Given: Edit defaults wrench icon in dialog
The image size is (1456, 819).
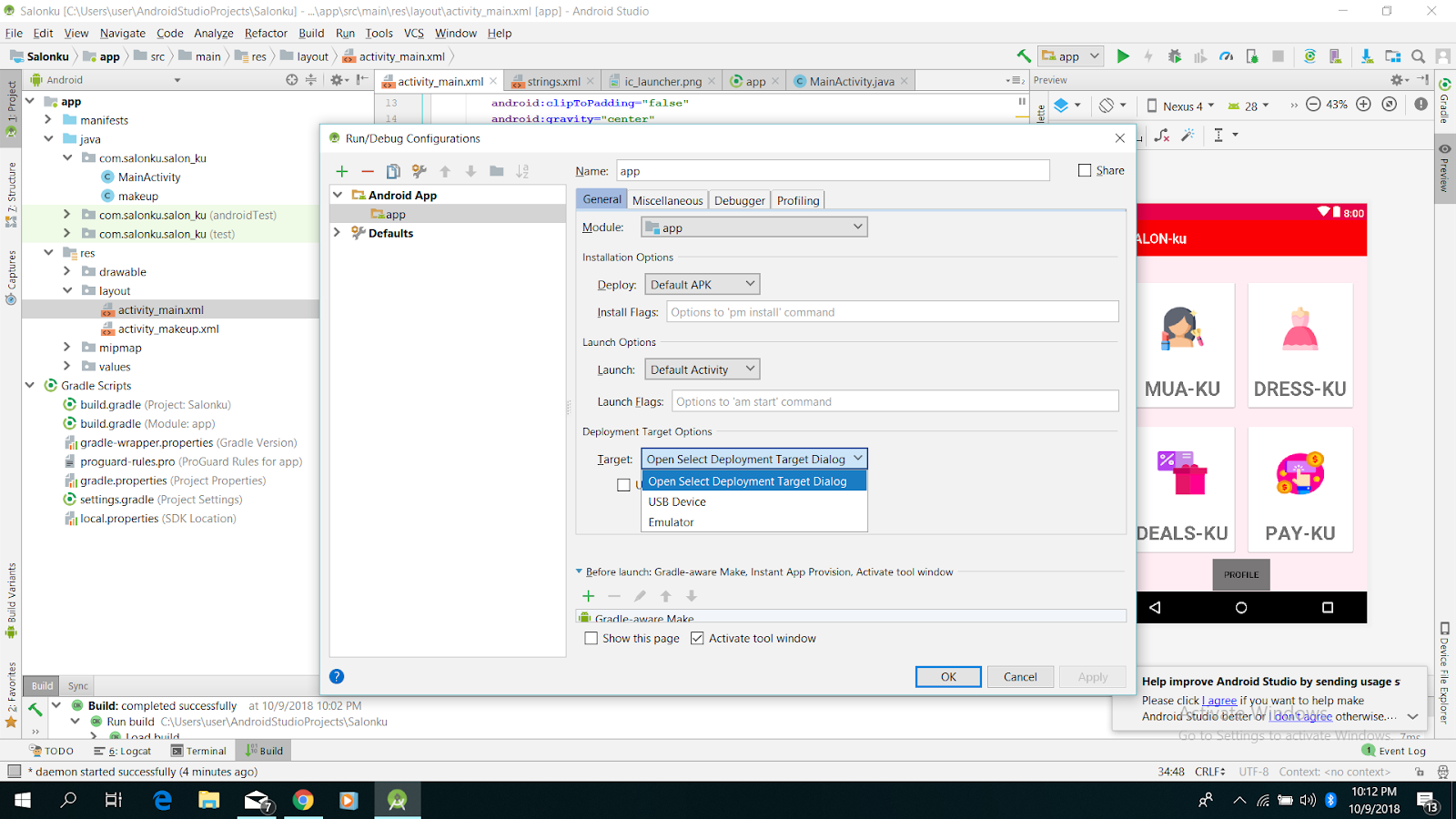Looking at the screenshot, I should tap(419, 171).
